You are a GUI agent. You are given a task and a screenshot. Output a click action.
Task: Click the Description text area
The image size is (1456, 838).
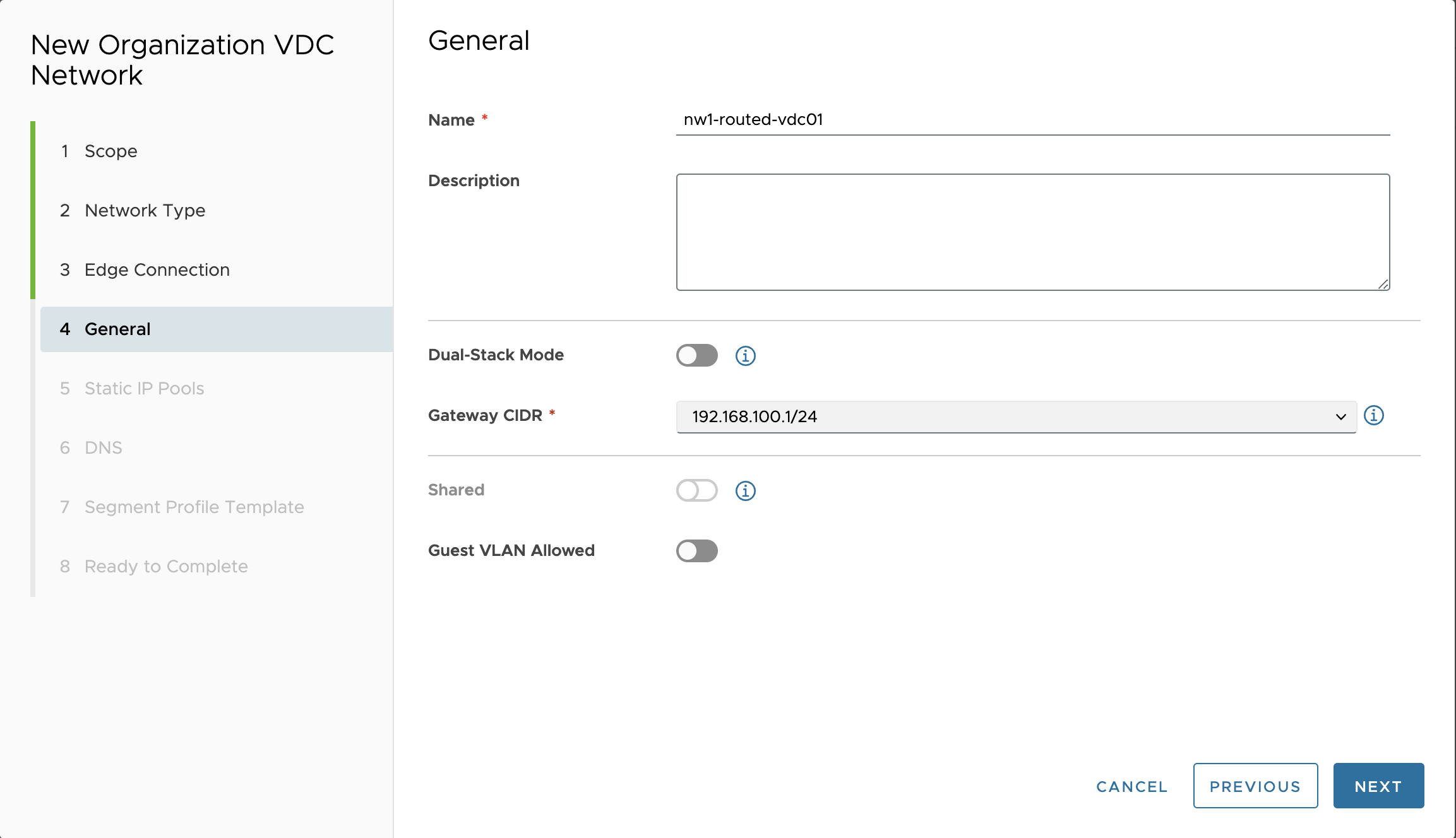[1032, 232]
